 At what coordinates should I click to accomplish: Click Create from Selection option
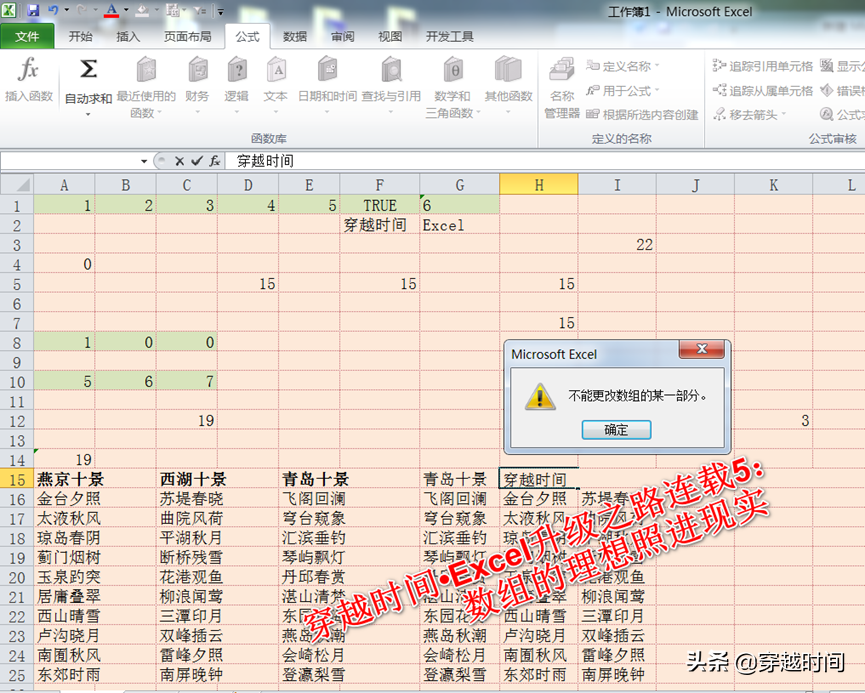[642, 115]
